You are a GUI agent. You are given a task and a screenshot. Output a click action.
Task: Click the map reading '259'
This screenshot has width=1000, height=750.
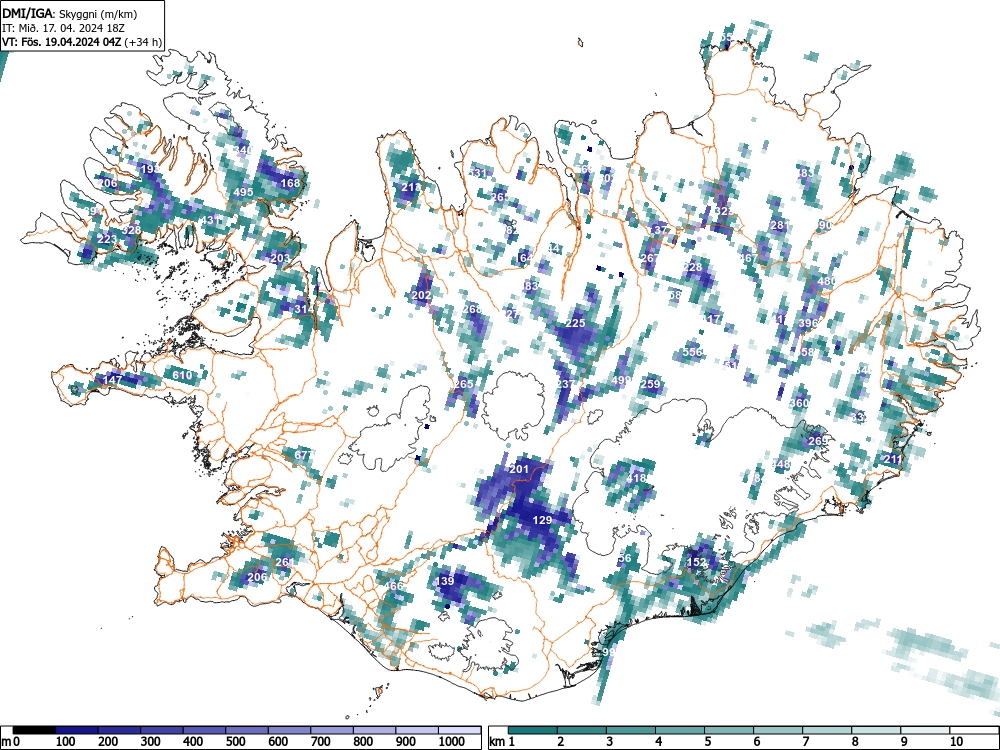[x=650, y=384]
